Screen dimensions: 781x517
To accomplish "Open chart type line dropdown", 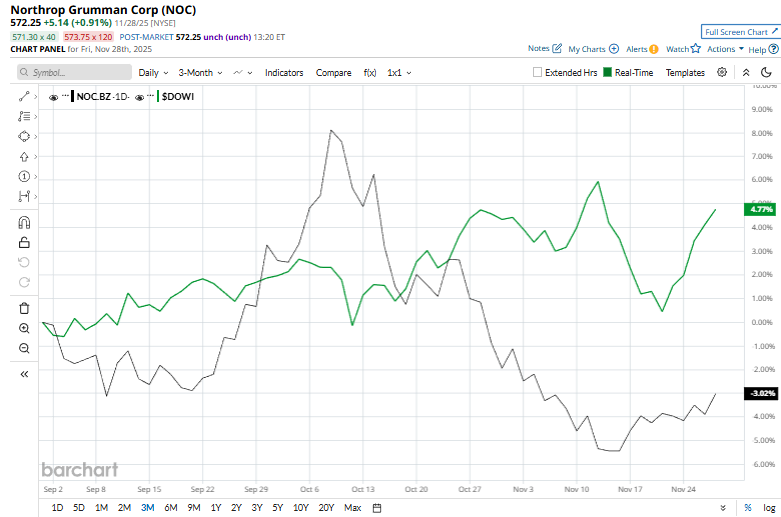I will point(243,73).
